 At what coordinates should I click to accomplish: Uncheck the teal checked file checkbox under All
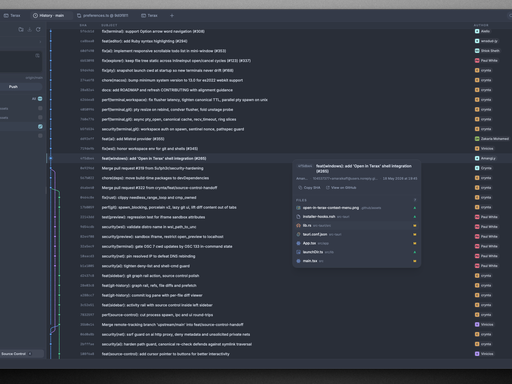tap(40, 127)
